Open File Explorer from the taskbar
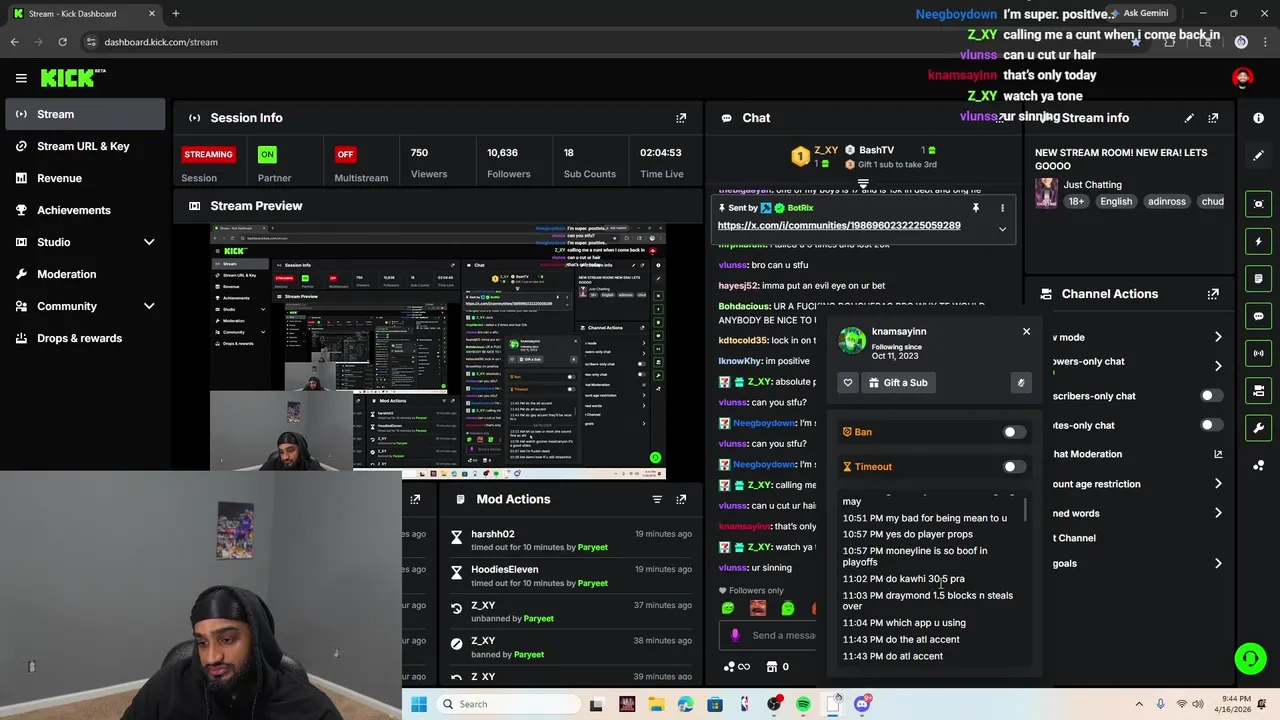 tap(656, 704)
